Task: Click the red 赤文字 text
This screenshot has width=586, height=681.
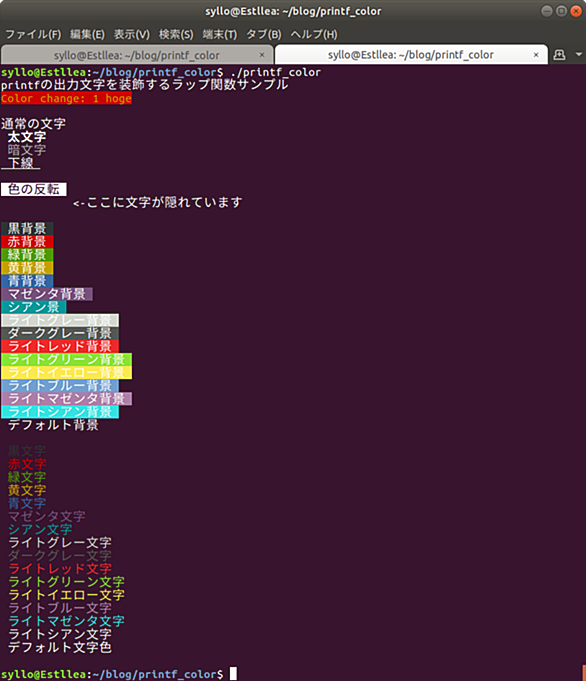Action: pyautogui.click(x=27, y=464)
